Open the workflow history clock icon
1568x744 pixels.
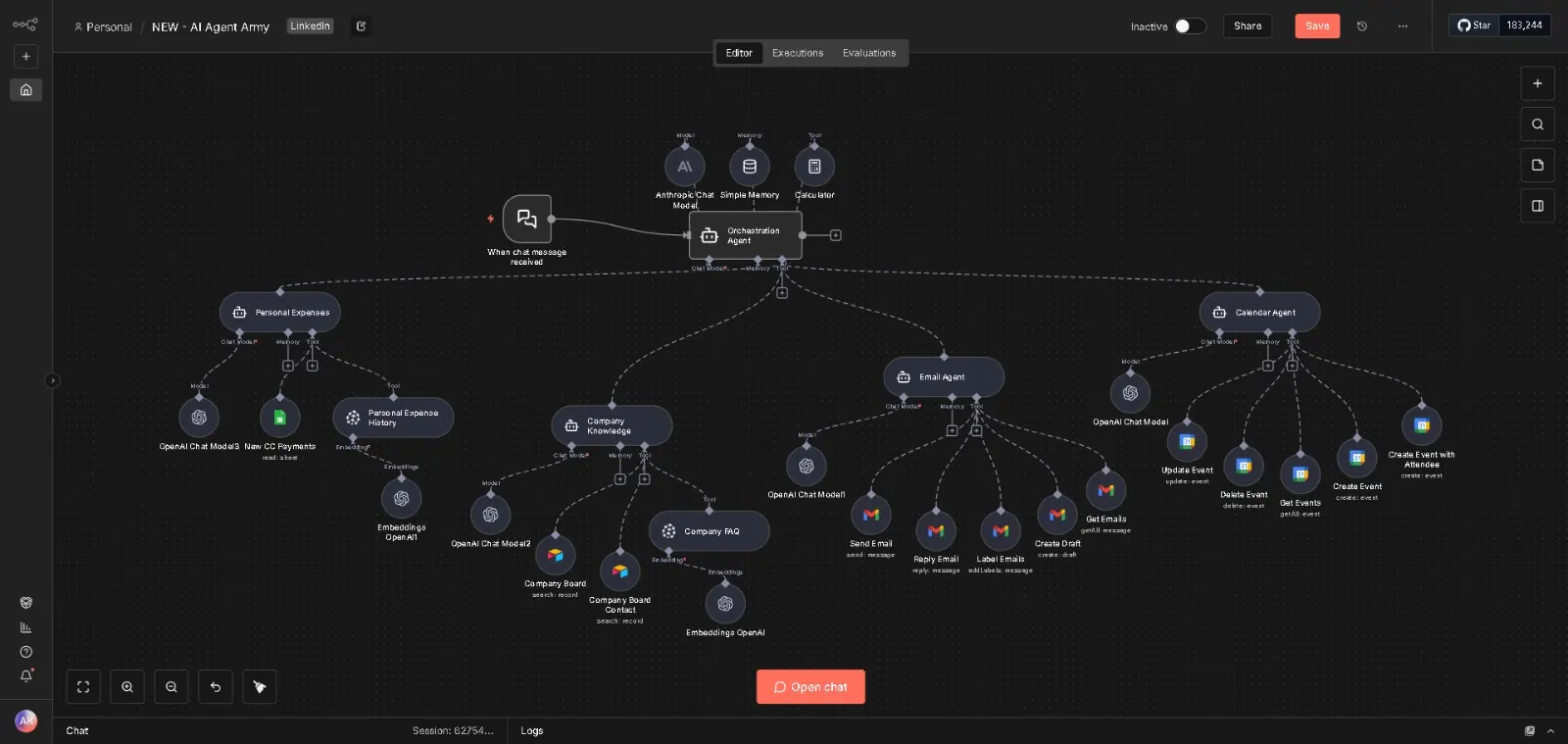coord(1362,26)
